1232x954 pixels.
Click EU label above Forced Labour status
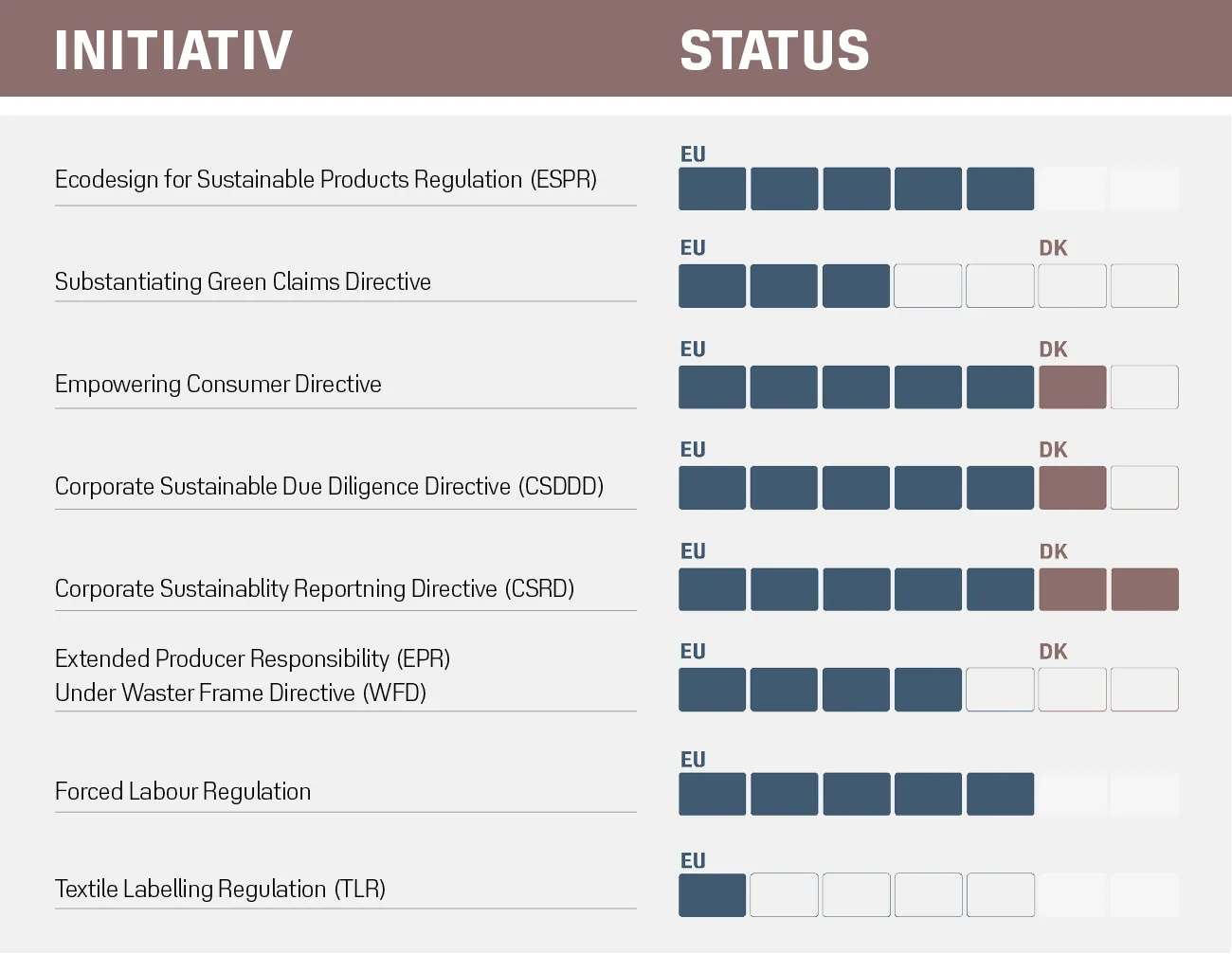tap(693, 760)
